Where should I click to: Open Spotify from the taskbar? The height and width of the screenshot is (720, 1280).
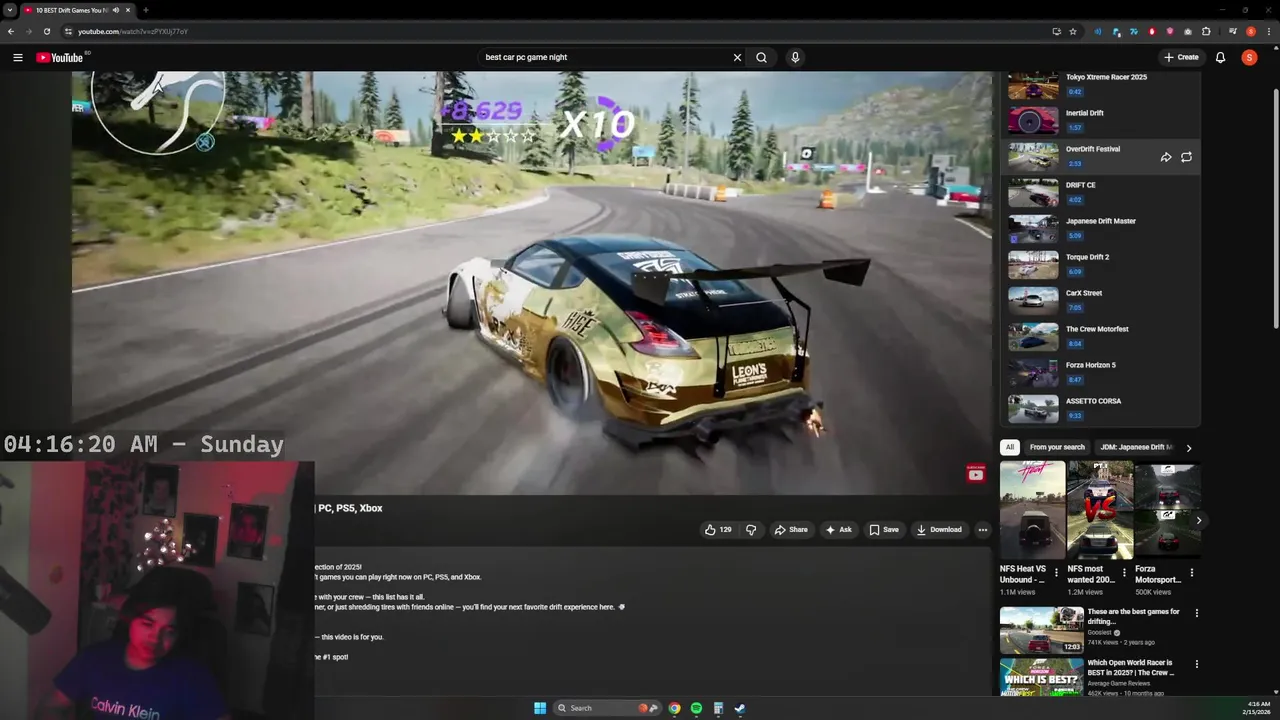[x=696, y=708]
